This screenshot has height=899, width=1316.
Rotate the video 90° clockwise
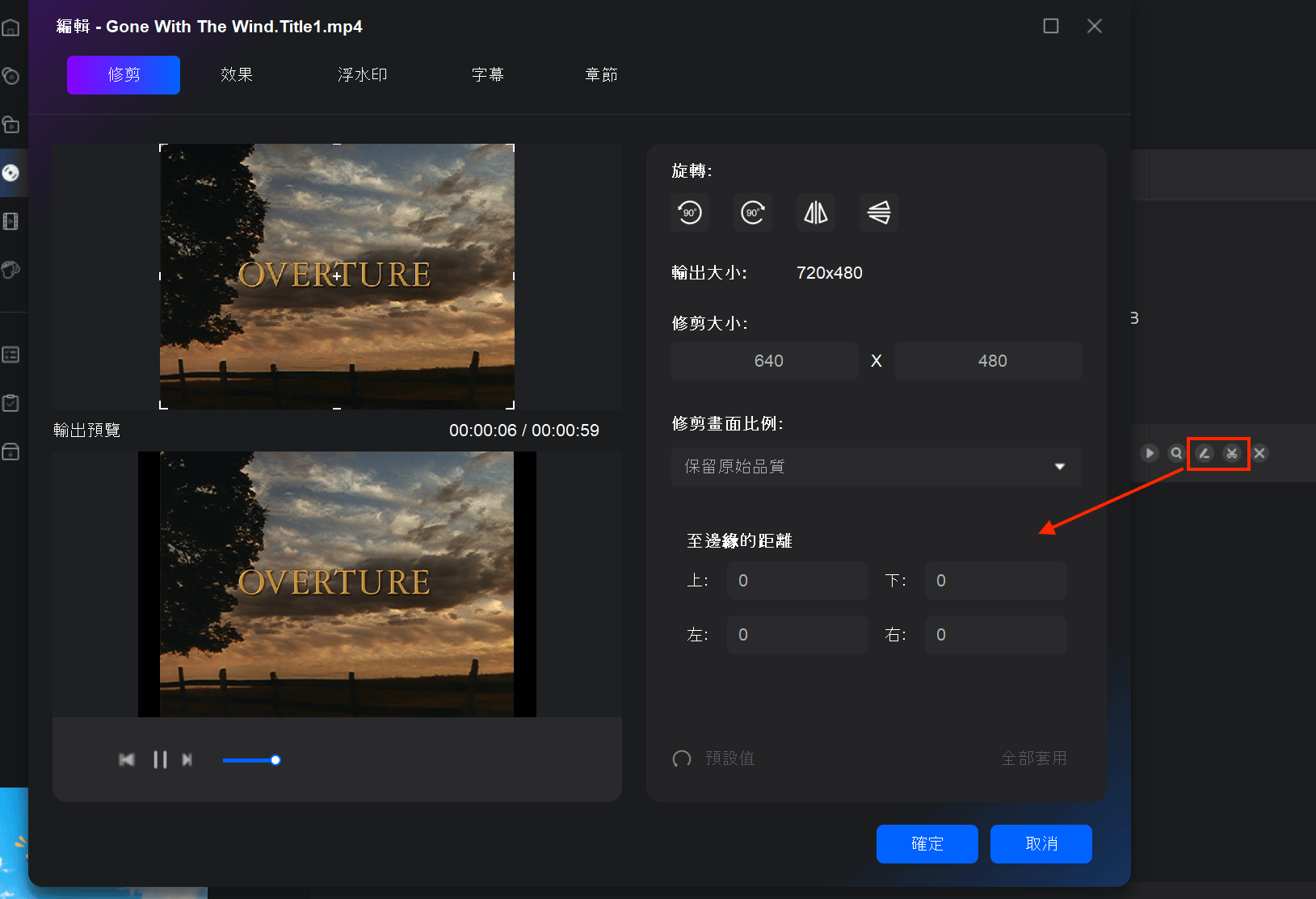[753, 212]
